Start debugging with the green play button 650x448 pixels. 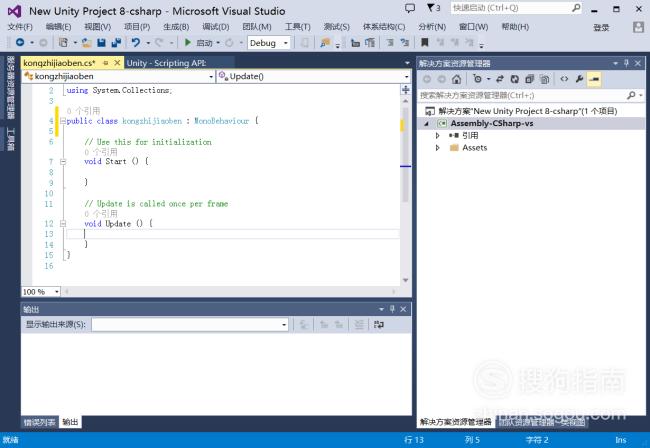click(x=188, y=42)
